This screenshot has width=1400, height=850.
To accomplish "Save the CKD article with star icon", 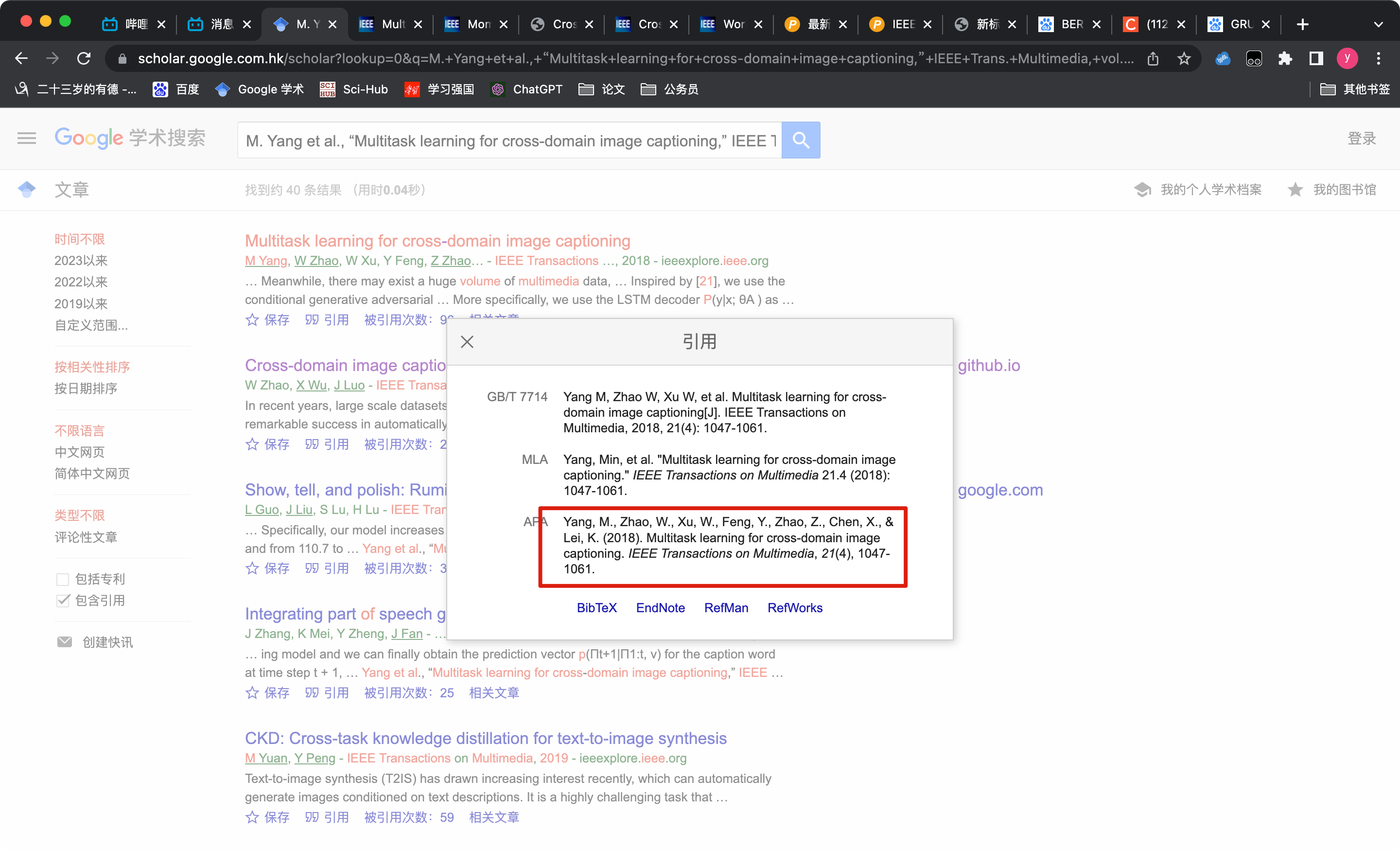I will pyautogui.click(x=252, y=817).
